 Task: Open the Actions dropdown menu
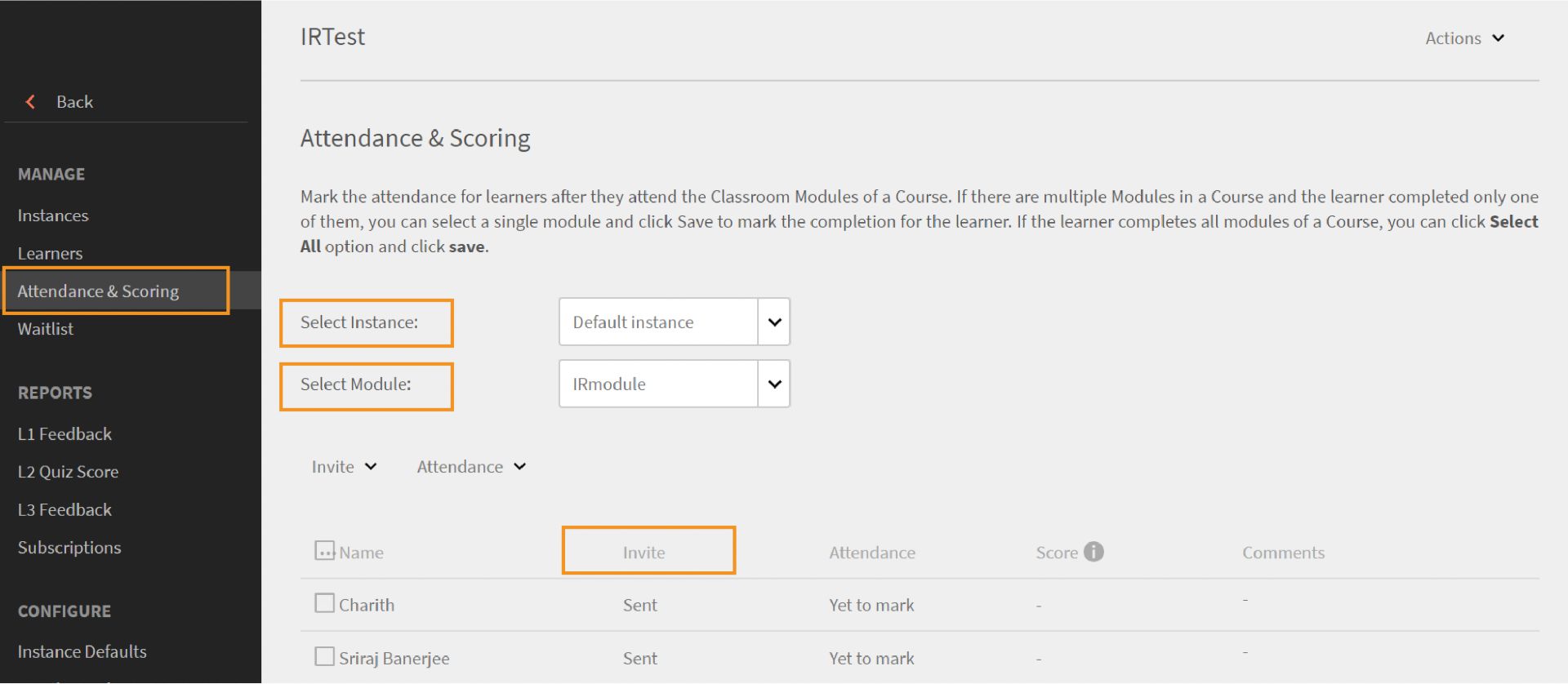[1464, 38]
